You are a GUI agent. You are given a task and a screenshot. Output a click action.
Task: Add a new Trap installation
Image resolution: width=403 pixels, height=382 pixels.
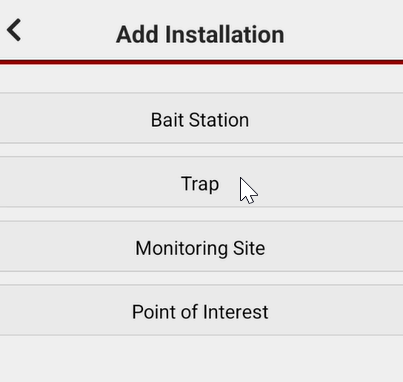(201, 182)
